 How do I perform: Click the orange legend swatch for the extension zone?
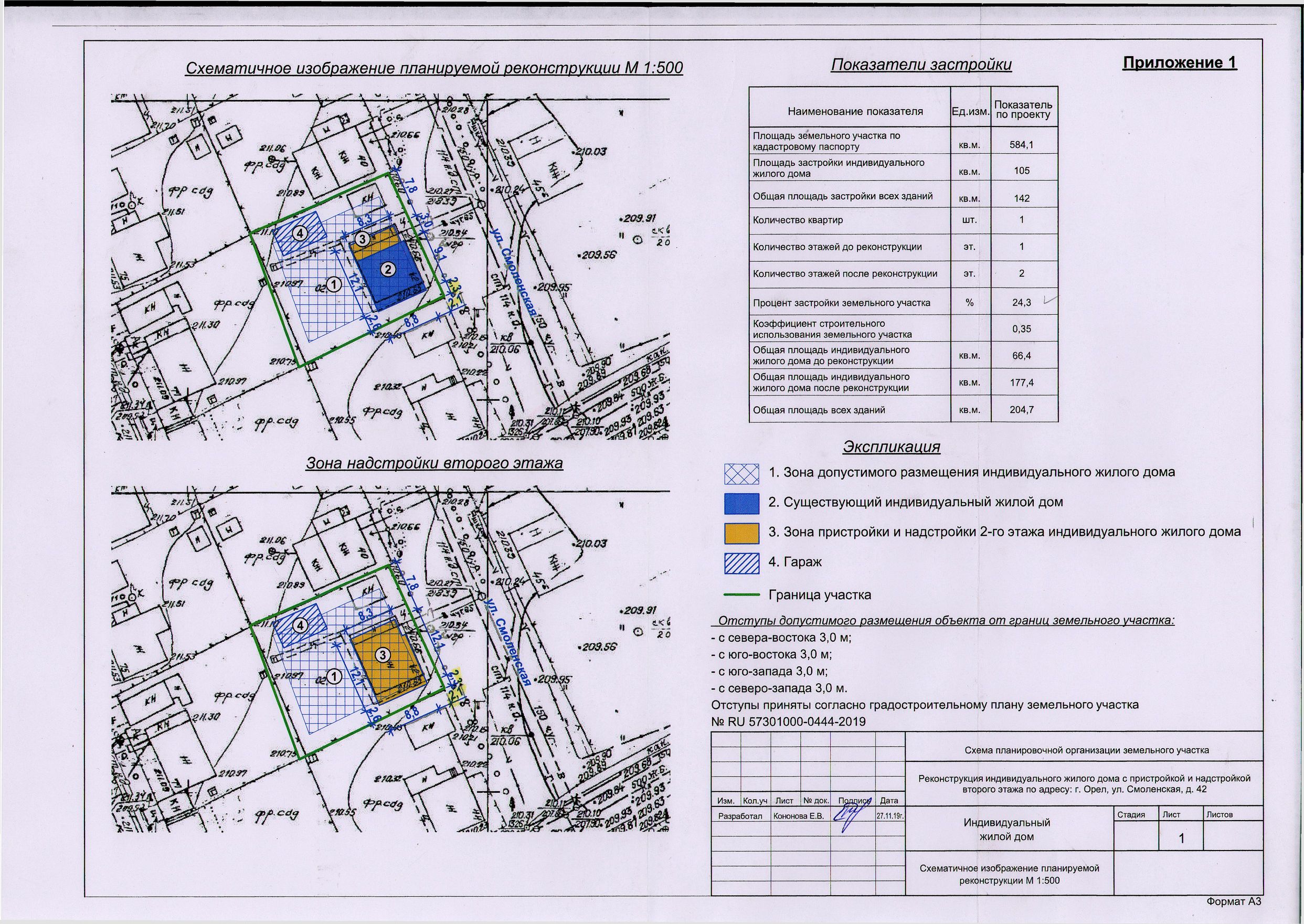click(x=741, y=533)
